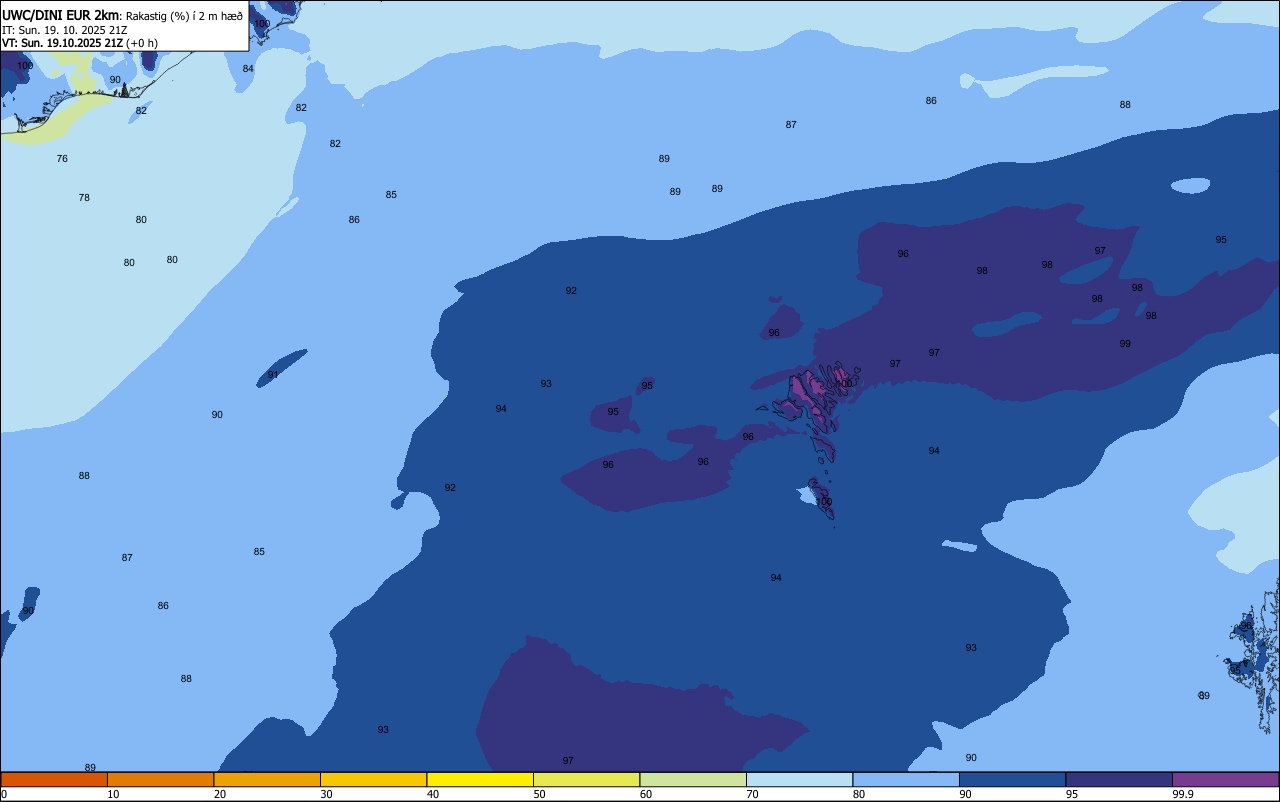Viewport: 1280px width, 802px height.
Task: Click the title text 'UWC/DINI EUR 2km'
Action: [x=60, y=15]
